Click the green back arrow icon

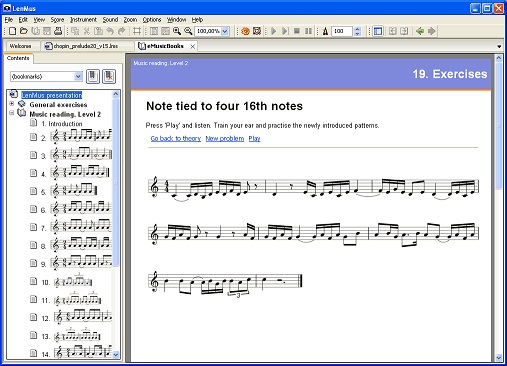coord(420,31)
